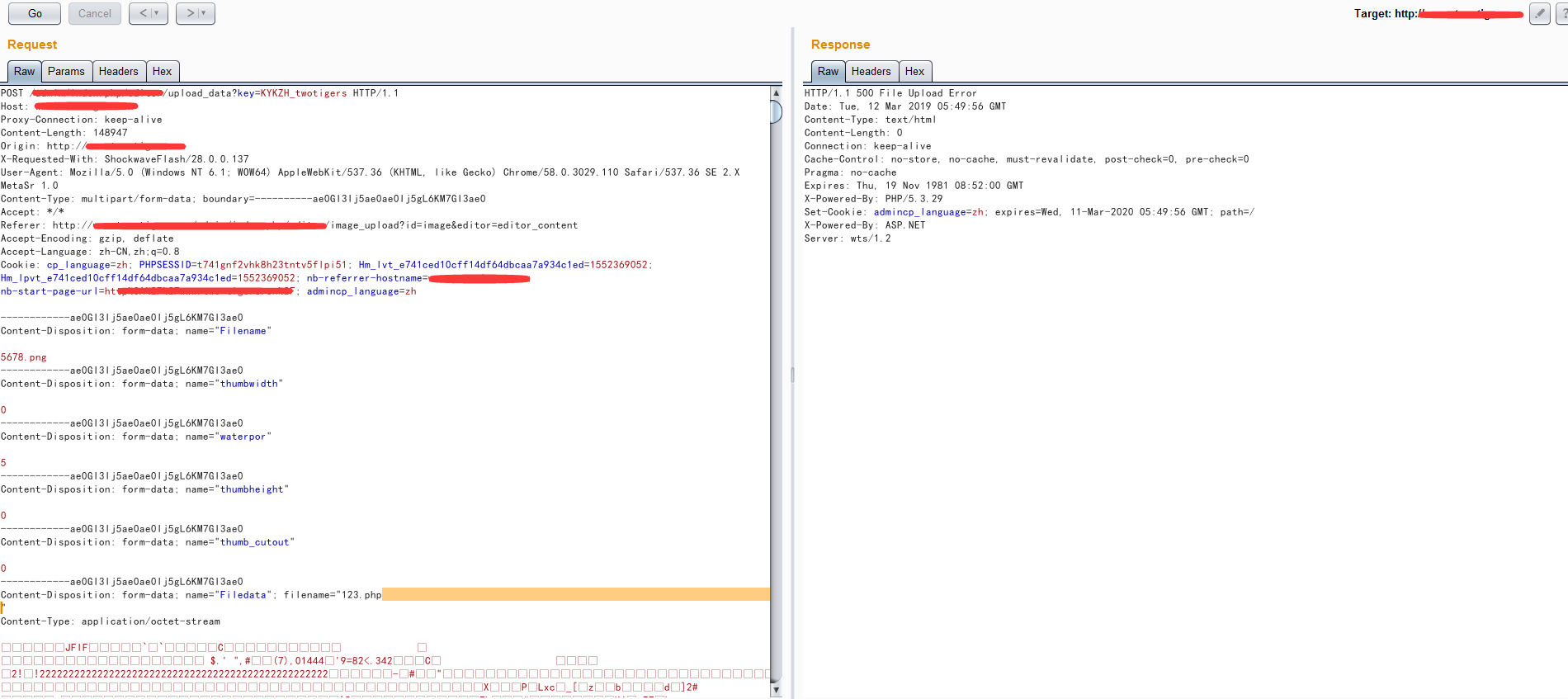Switch to the Request Params tab
Image resolution: width=1568 pixels, height=699 pixels.
coord(66,72)
